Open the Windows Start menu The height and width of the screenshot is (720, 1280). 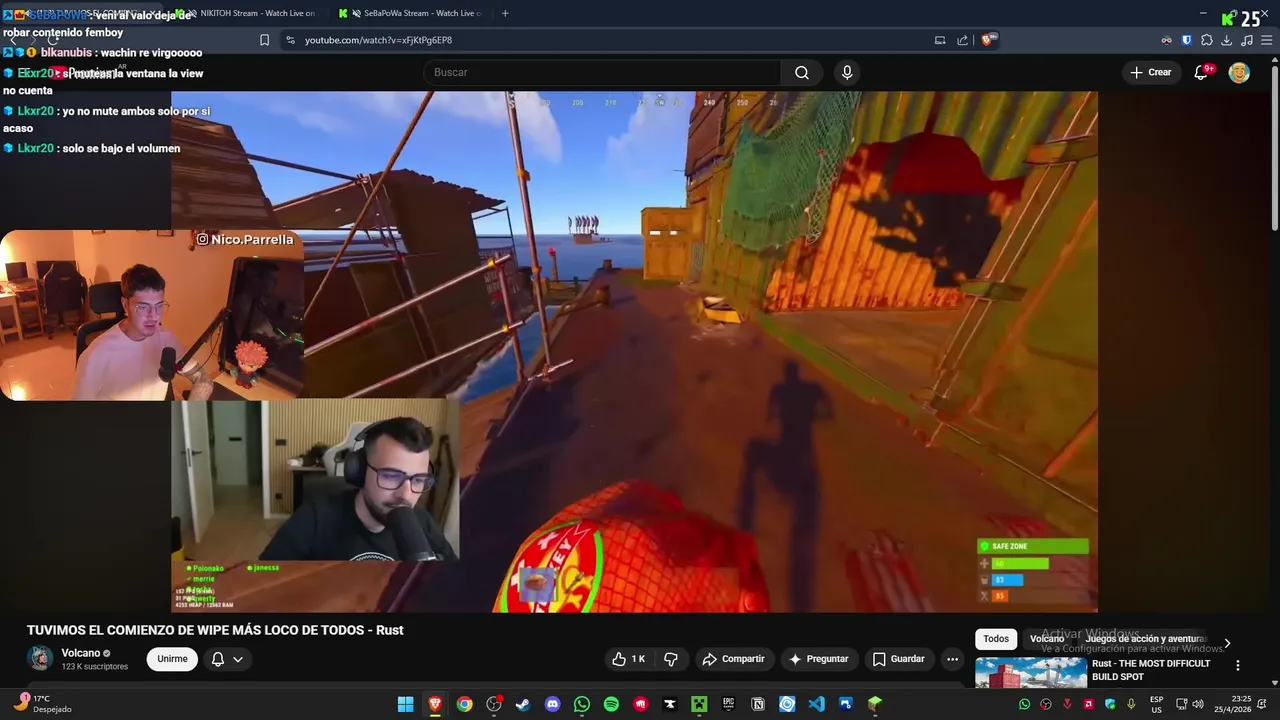tap(405, 704)
